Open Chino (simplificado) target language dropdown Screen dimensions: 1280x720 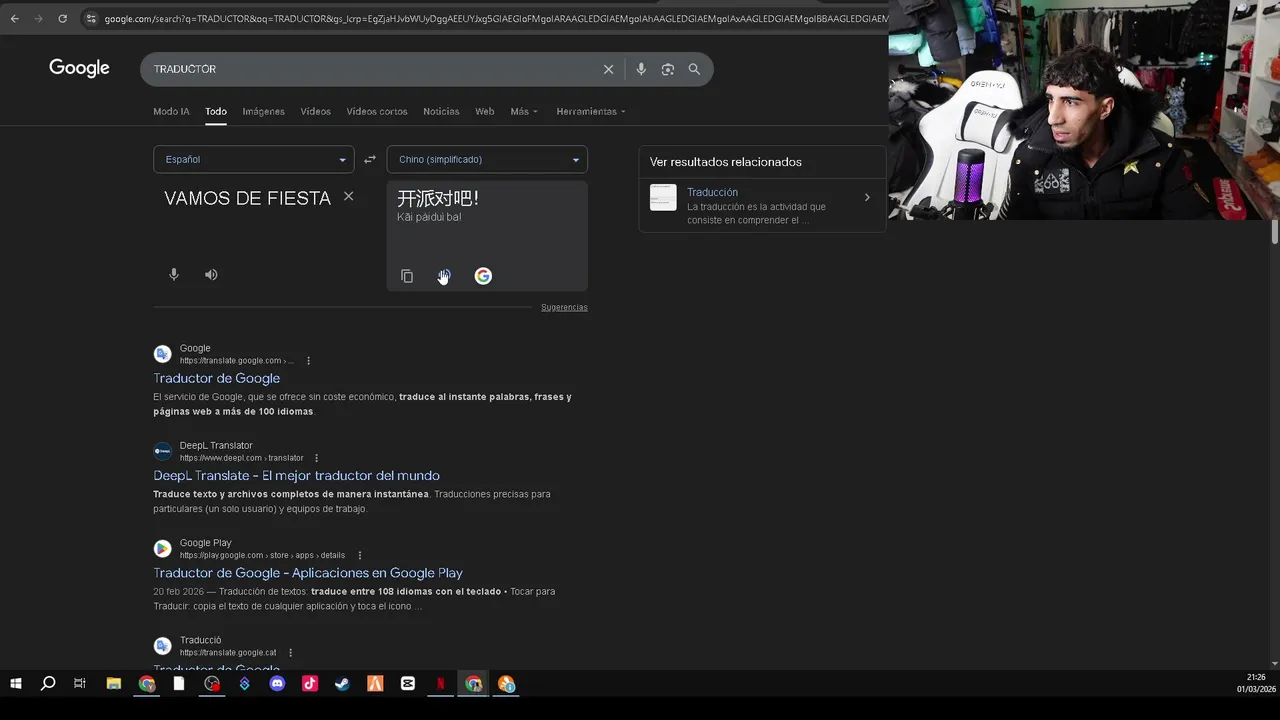tap(487, 160)
